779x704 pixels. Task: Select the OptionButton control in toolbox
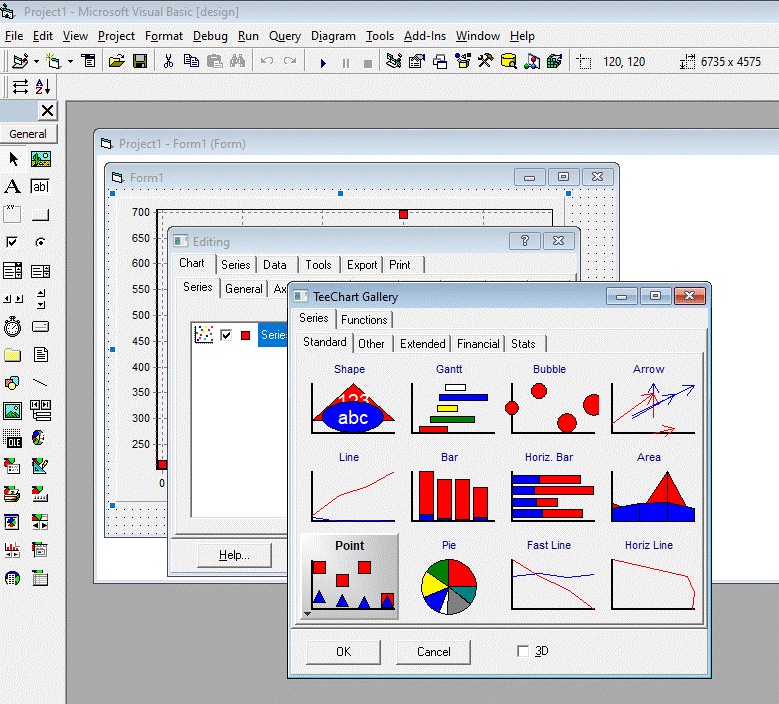[40, 242]
